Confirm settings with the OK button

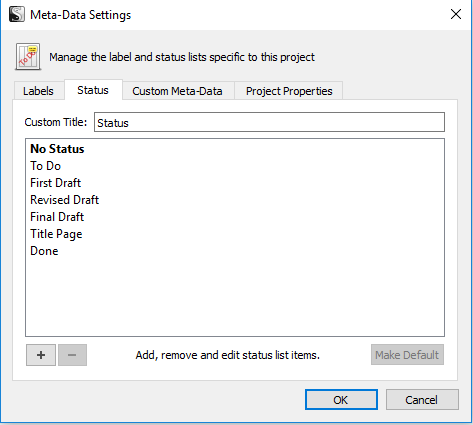tap(341, 399)
